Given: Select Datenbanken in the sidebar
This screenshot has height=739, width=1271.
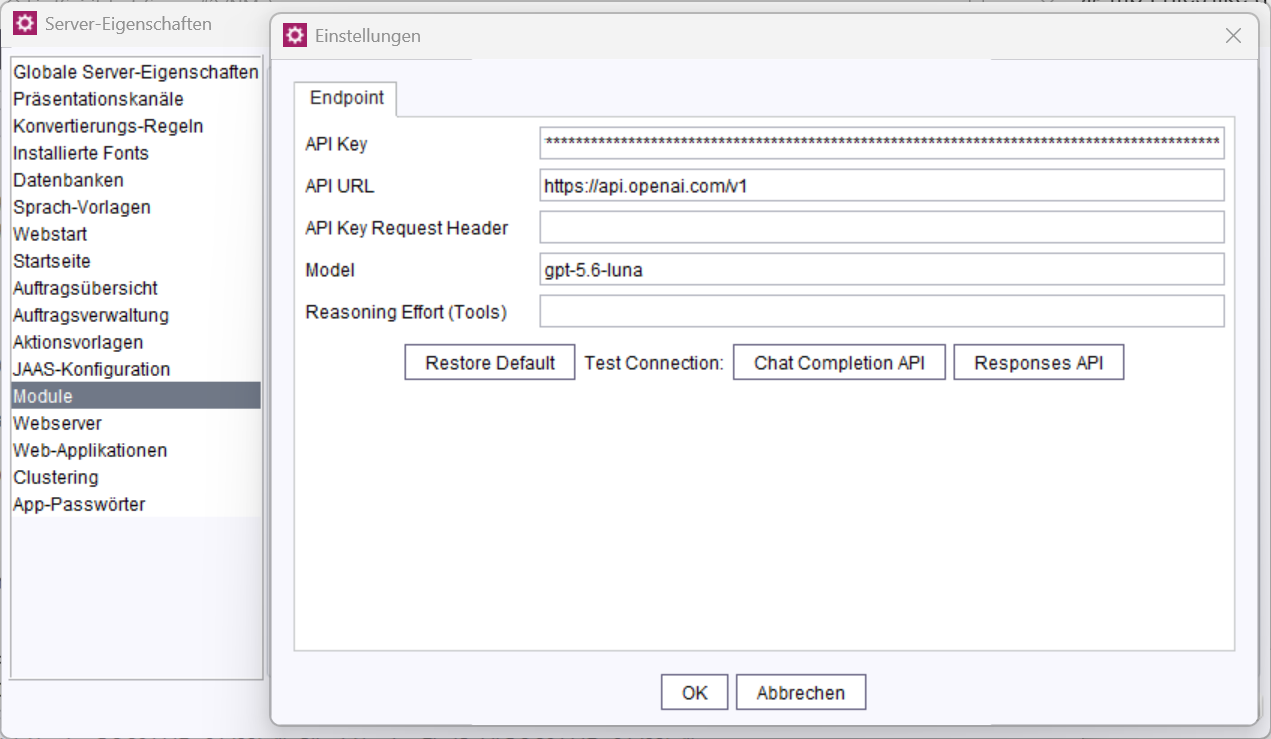Looking at the screenshot, I should (x=136, y=180).
